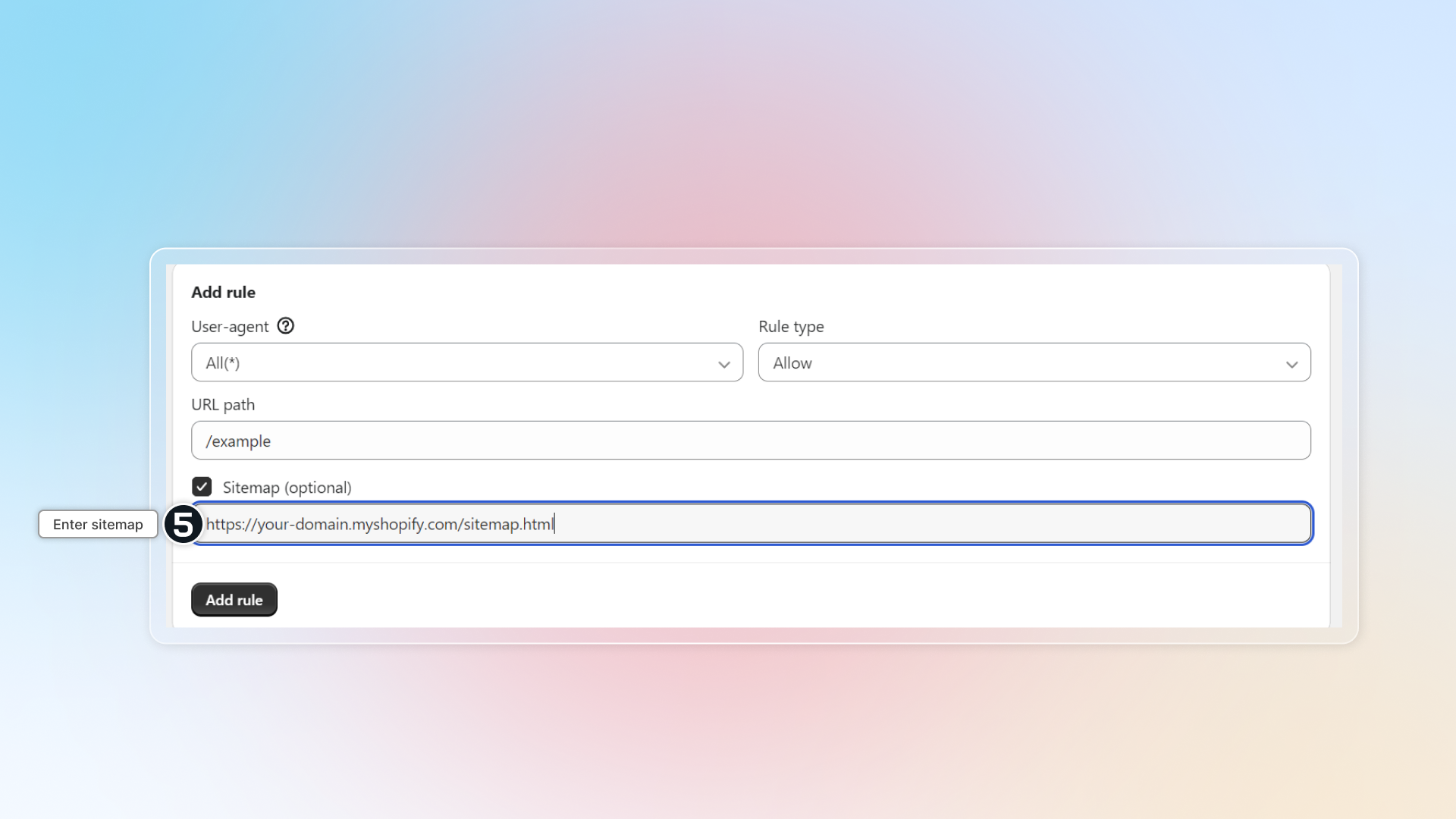Open the User-agent All(*) dropdown
The height and width of the screenshot is (819, 1456).
[x=466, y=362]
